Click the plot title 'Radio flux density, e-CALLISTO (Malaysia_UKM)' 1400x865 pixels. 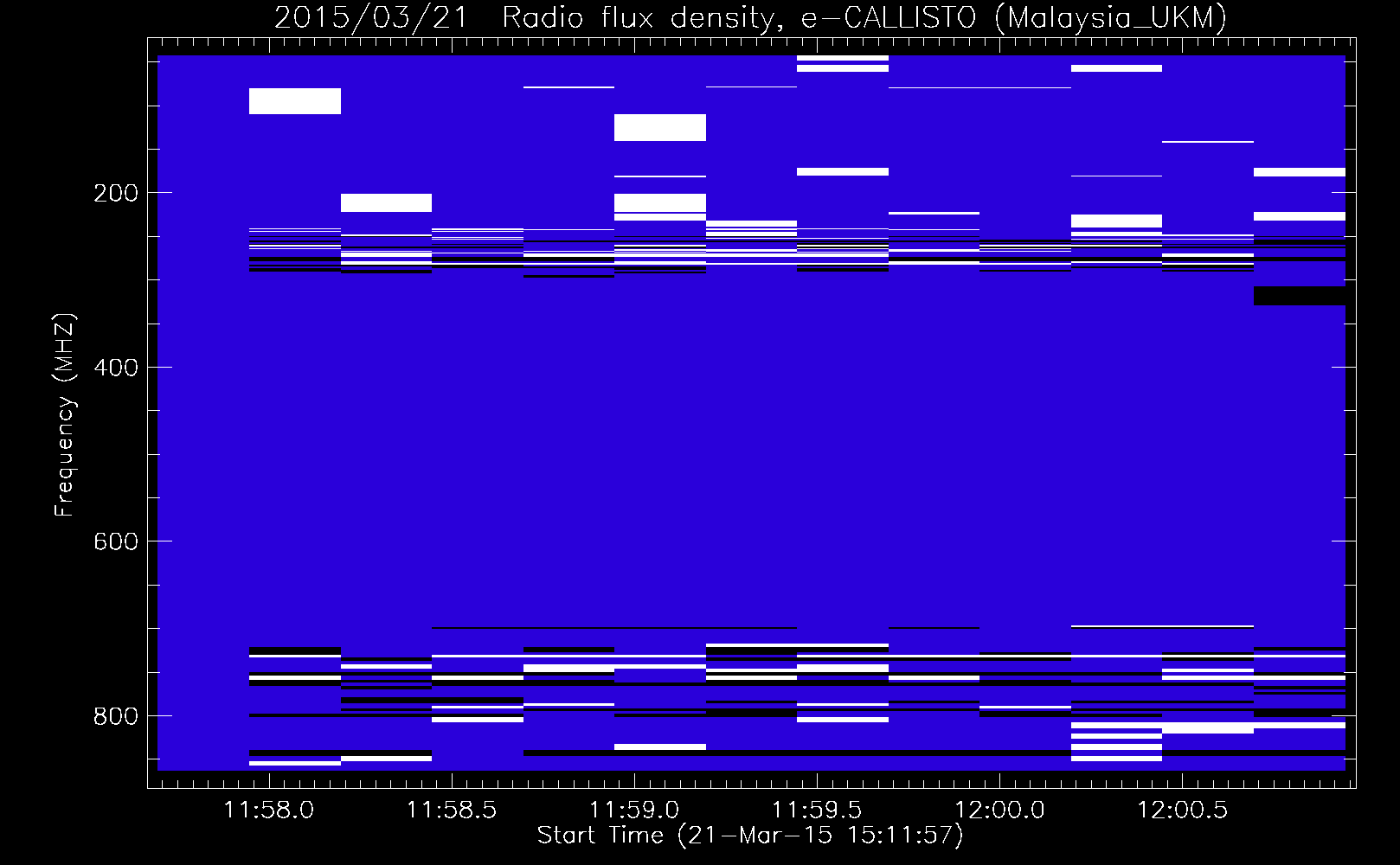pos(864,17)
